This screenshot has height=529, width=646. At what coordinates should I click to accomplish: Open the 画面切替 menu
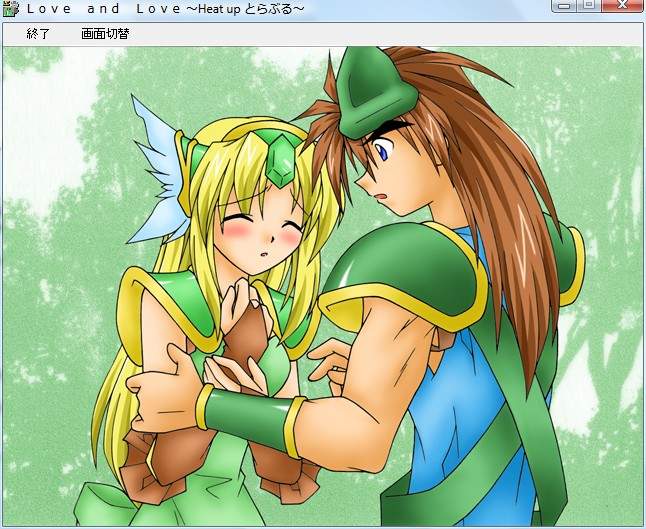tap(104, 34)
